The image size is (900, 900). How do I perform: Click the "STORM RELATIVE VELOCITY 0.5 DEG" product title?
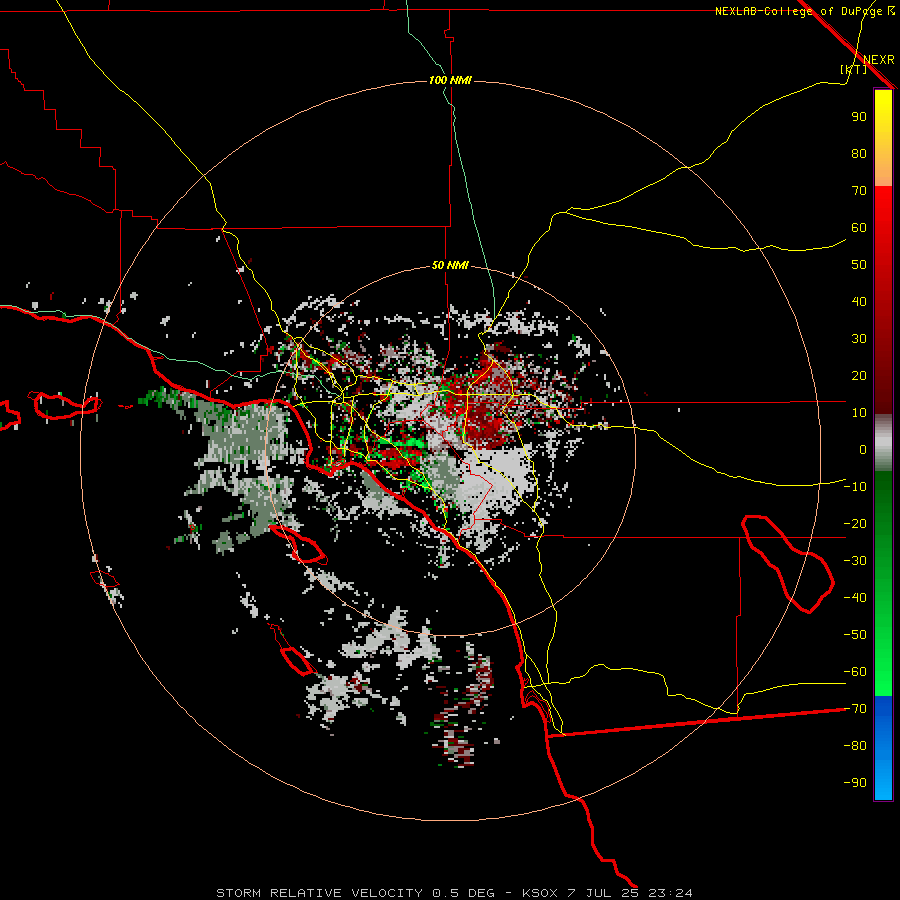[x=355, y=893]
